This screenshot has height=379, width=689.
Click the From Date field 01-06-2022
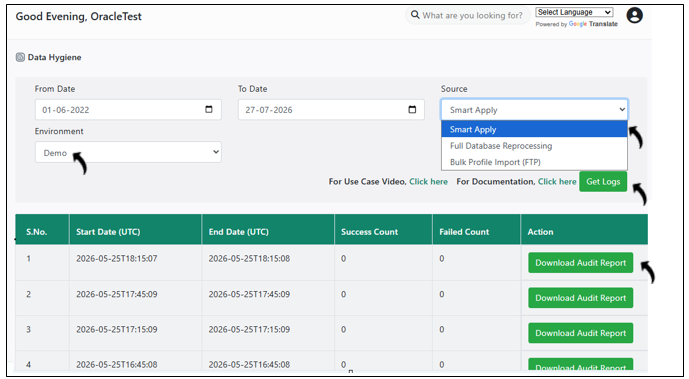click(128, 110)
